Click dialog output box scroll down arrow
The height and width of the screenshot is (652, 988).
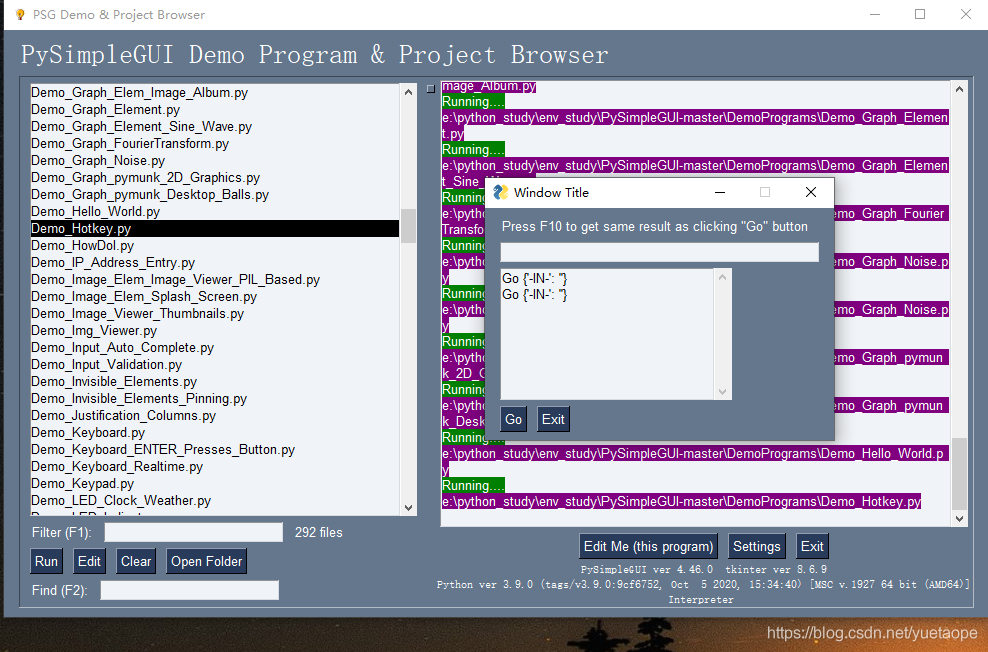(x=723, y=392)
